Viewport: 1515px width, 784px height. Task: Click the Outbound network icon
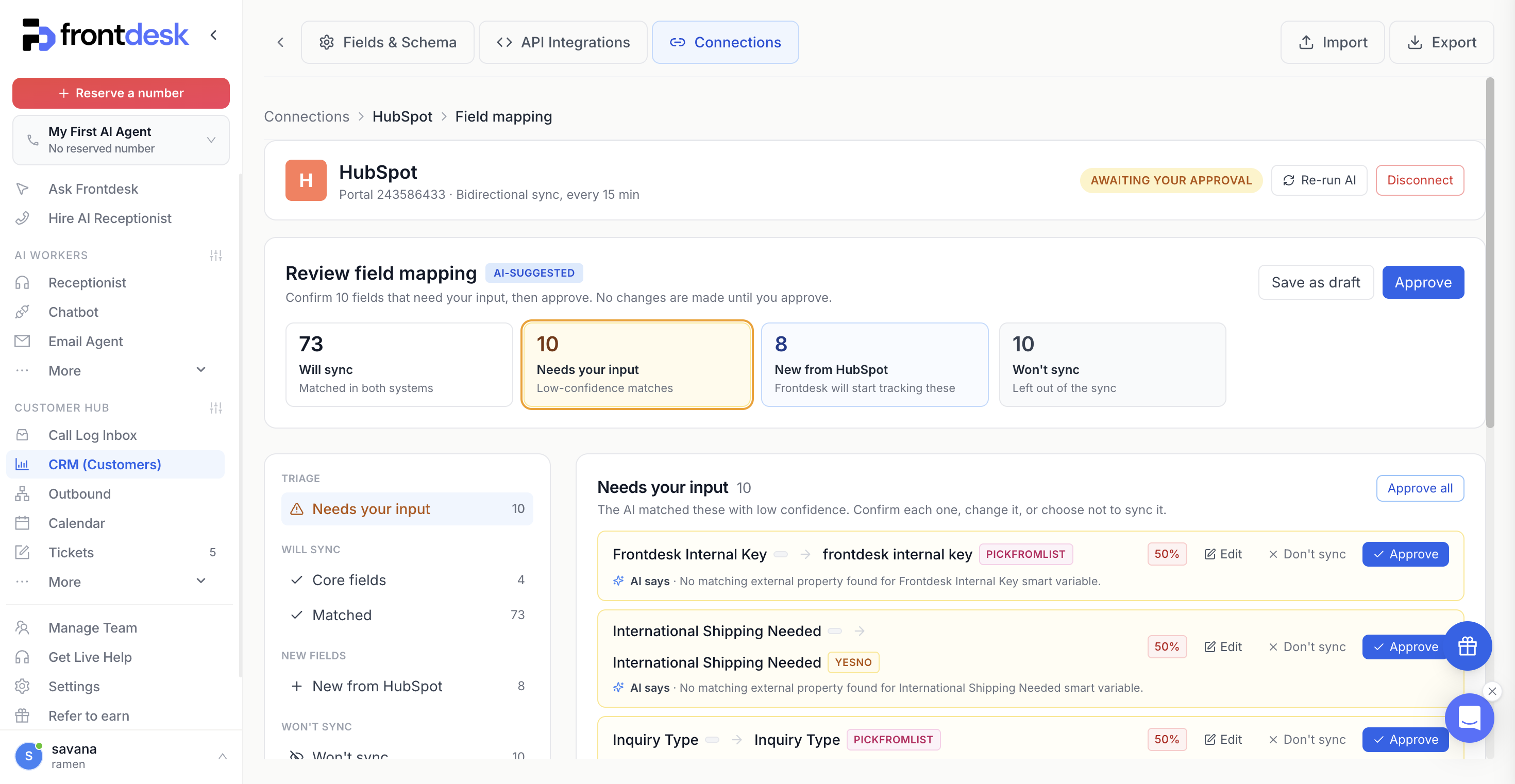[22, 493]
